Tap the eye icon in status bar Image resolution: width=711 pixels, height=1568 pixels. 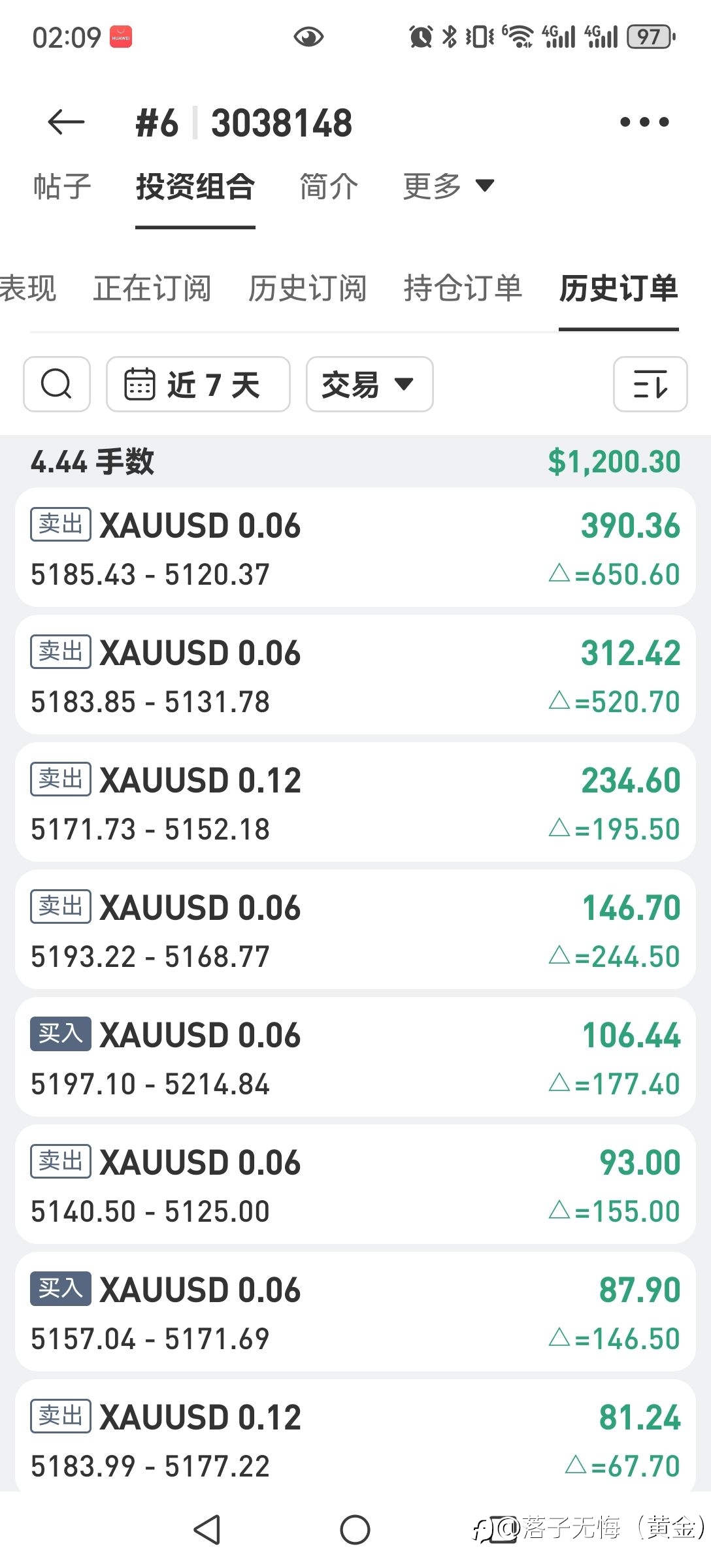click(x=308, y=37)
